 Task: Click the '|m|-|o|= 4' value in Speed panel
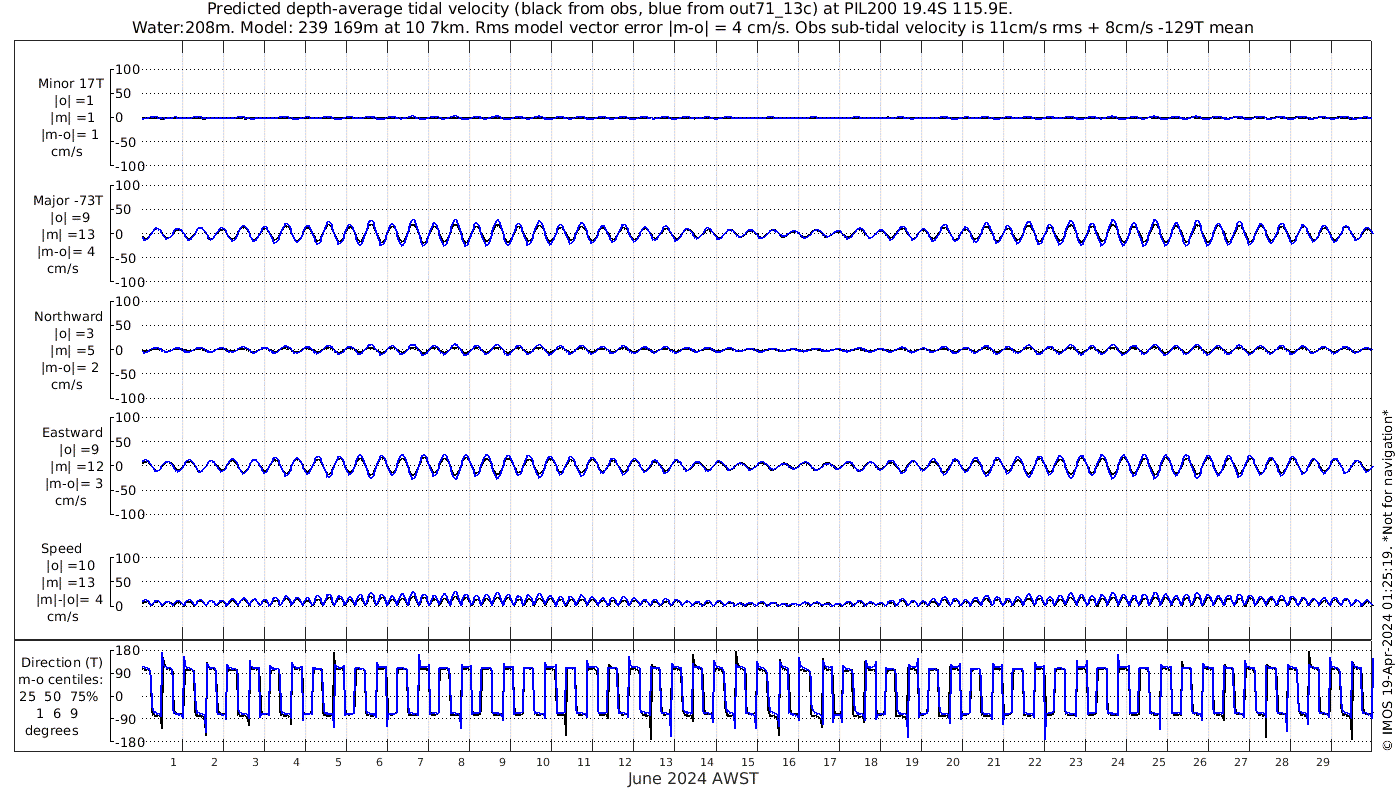pos(69,599)
